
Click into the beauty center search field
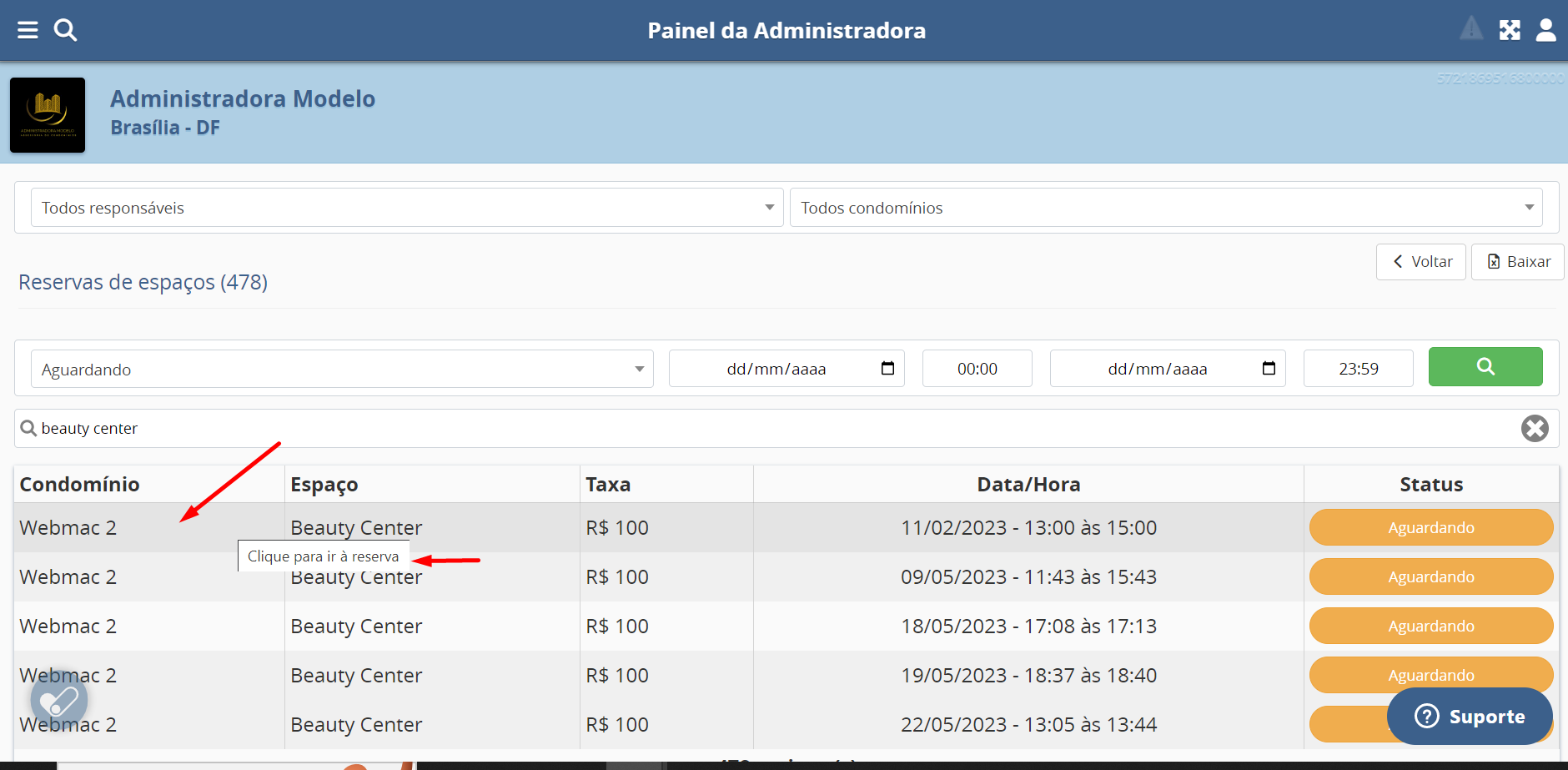coord(751,429)
